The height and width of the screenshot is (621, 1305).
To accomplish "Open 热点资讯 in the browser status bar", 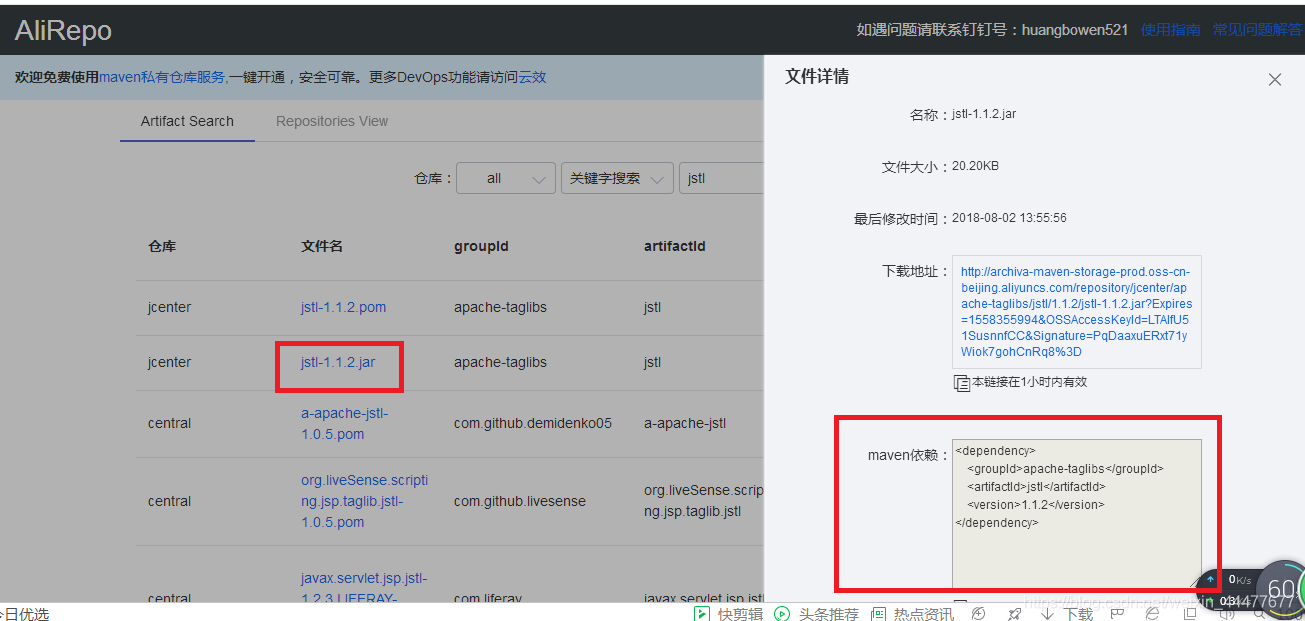I will pyautogui.click(x=912, y=614).
